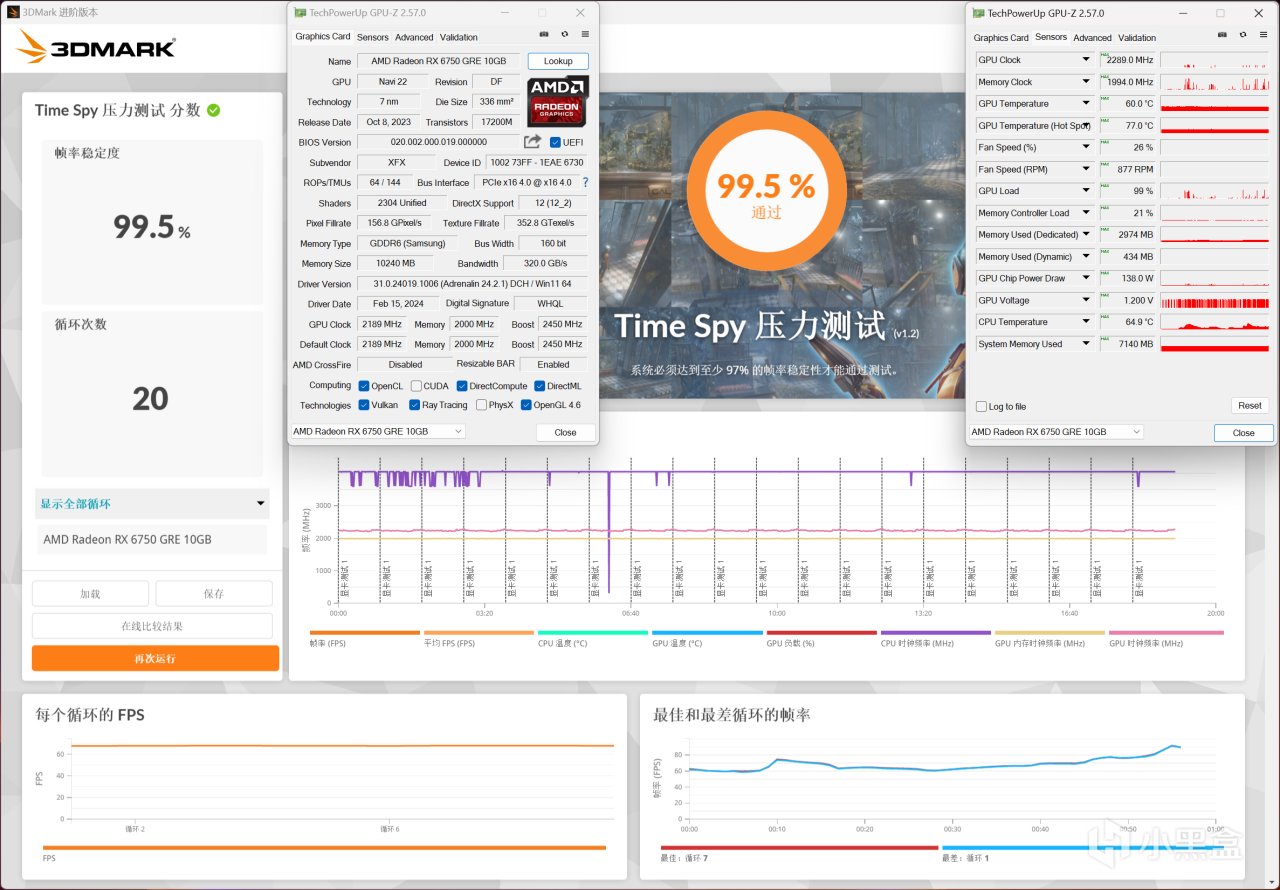Screen dimensions: 1280x890
Task: Click the red GPU 负载 legend swatch
Action: click(x=821, y=633)
